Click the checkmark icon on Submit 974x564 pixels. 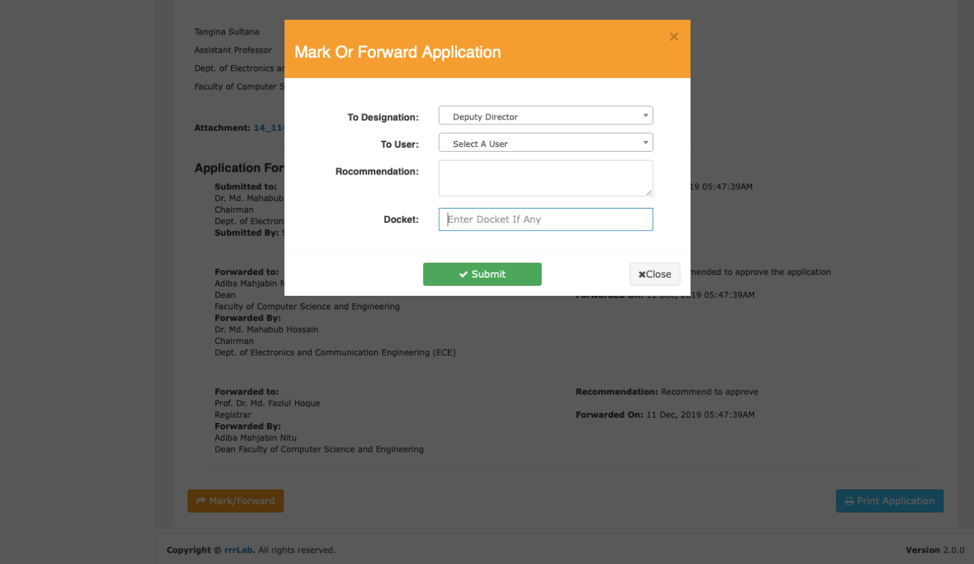pyautogui.click(x=463, y=274)
